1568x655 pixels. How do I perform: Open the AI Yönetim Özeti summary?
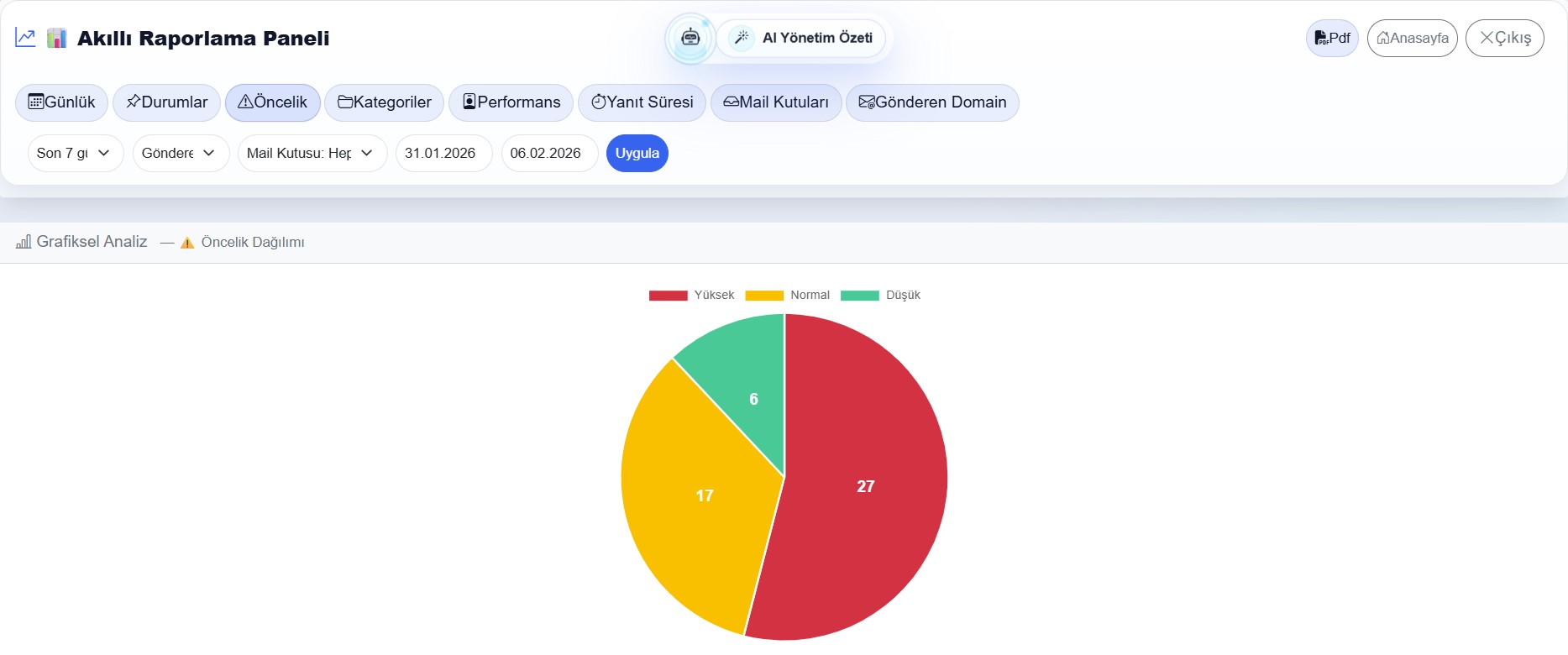pos(816,38)
